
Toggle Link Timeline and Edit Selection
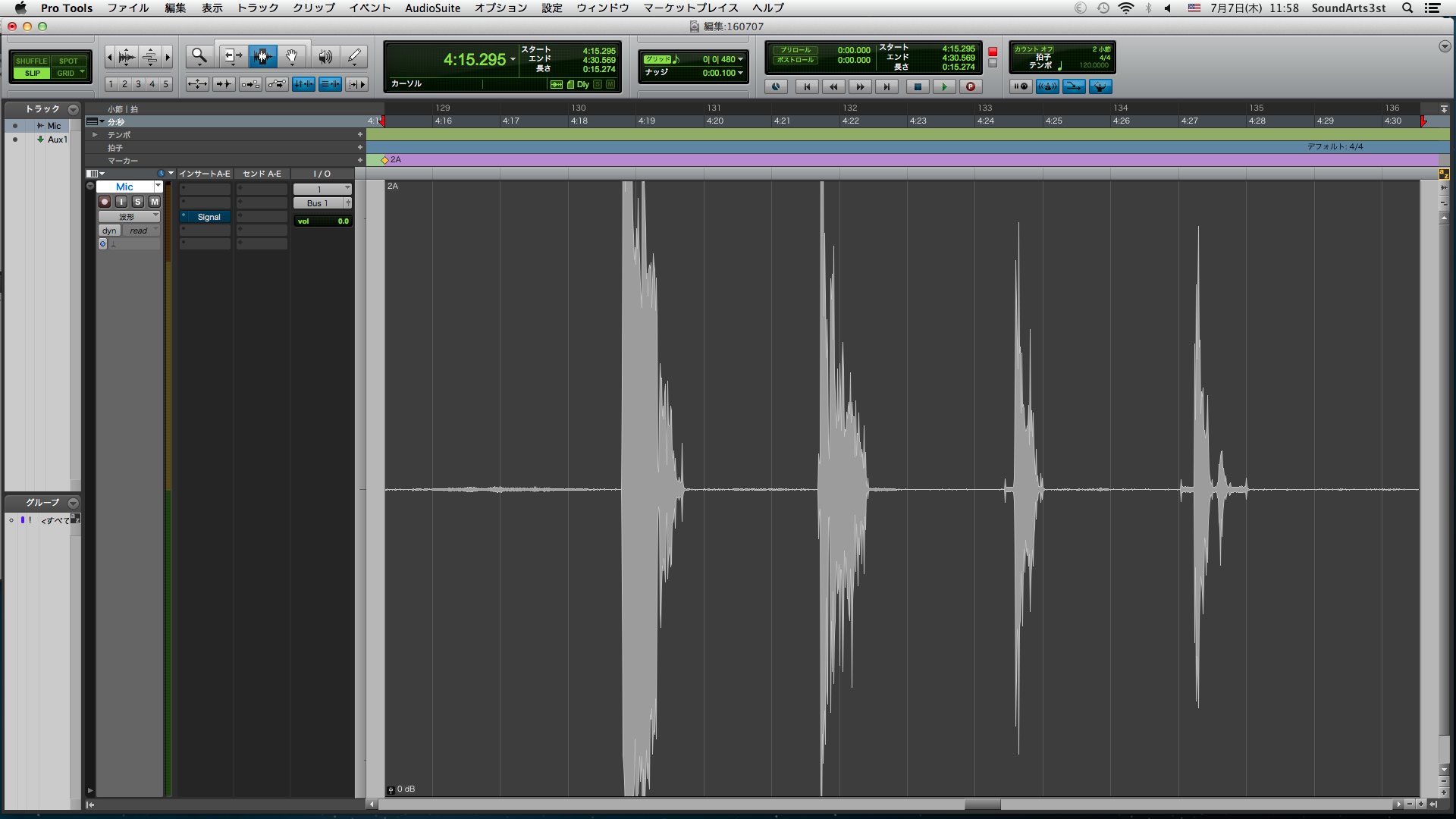tap(304, 84)
